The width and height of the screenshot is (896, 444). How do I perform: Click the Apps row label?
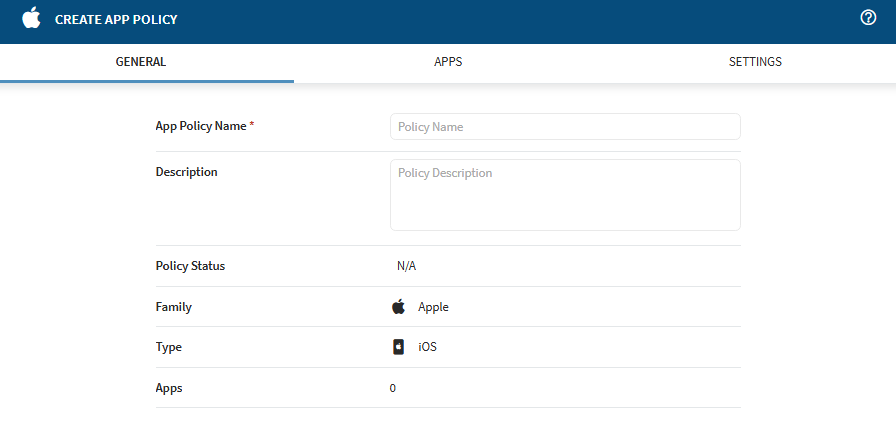click(169, 388)
